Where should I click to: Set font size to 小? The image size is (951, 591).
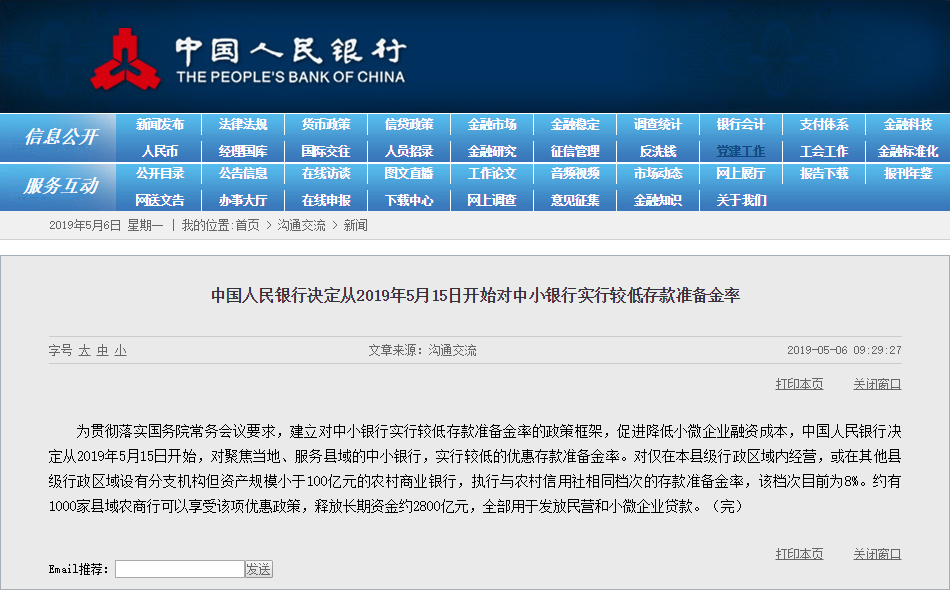click(121, 351)
